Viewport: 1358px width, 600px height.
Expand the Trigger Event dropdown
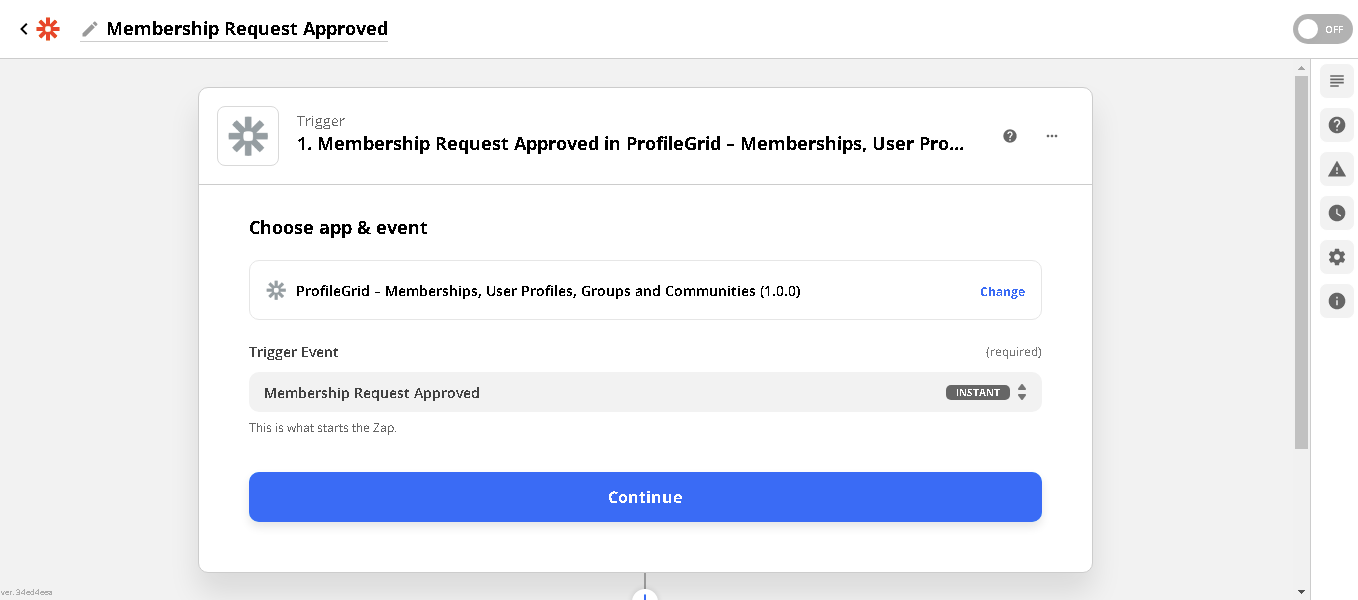pyautogui.click(x=600, y=393)
